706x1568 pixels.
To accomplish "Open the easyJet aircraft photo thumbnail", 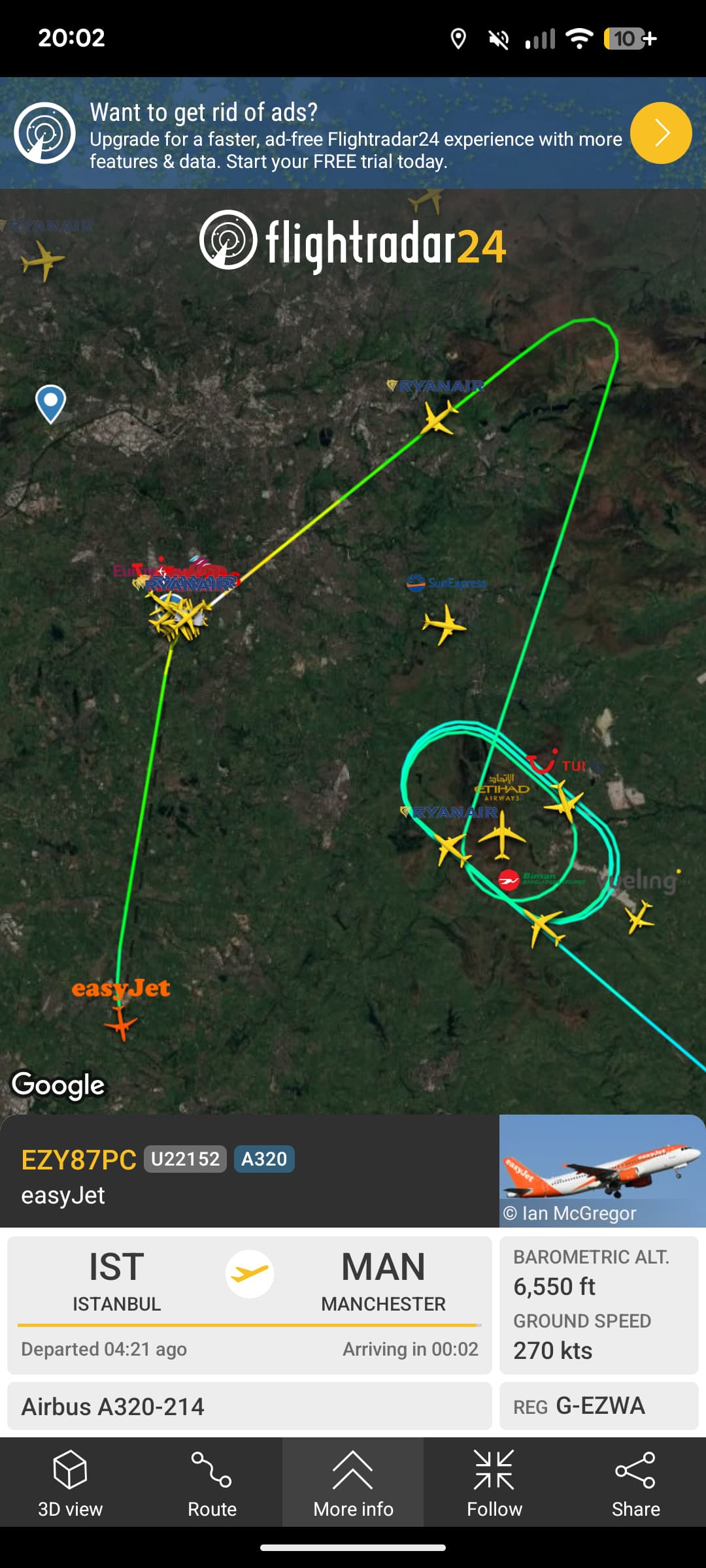I will [602, 1171].
